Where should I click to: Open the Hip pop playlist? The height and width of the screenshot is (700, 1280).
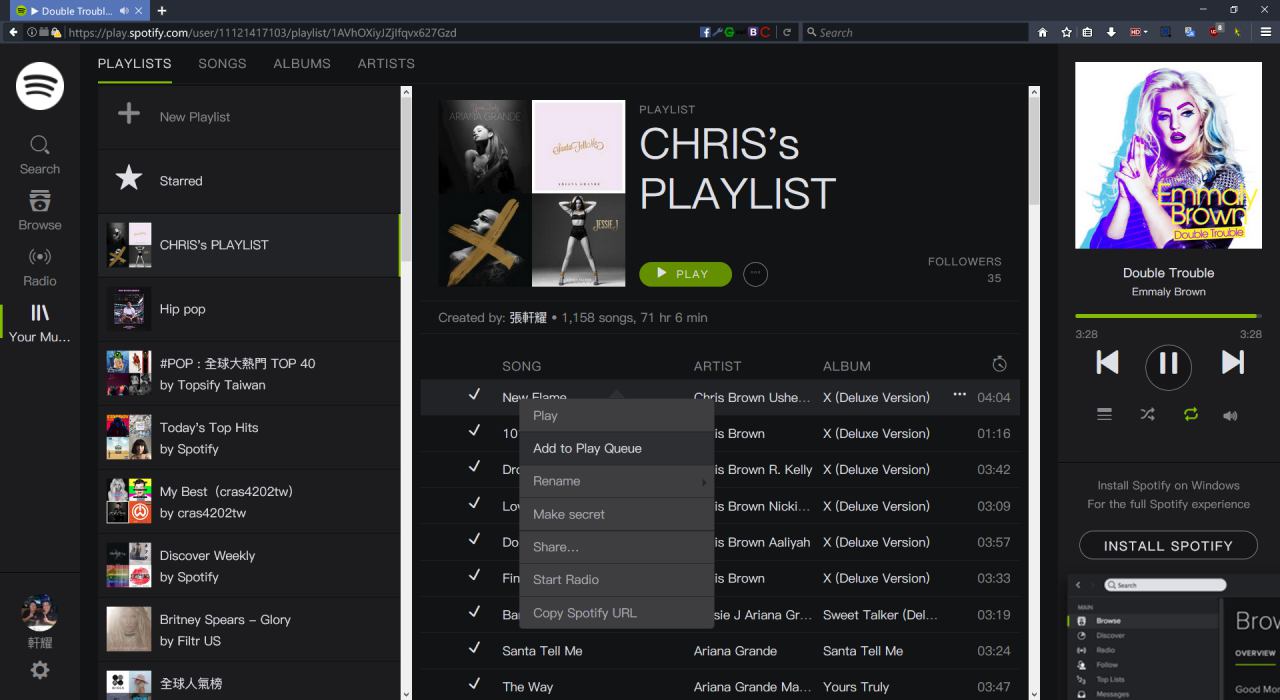click(x=249, y=309)
